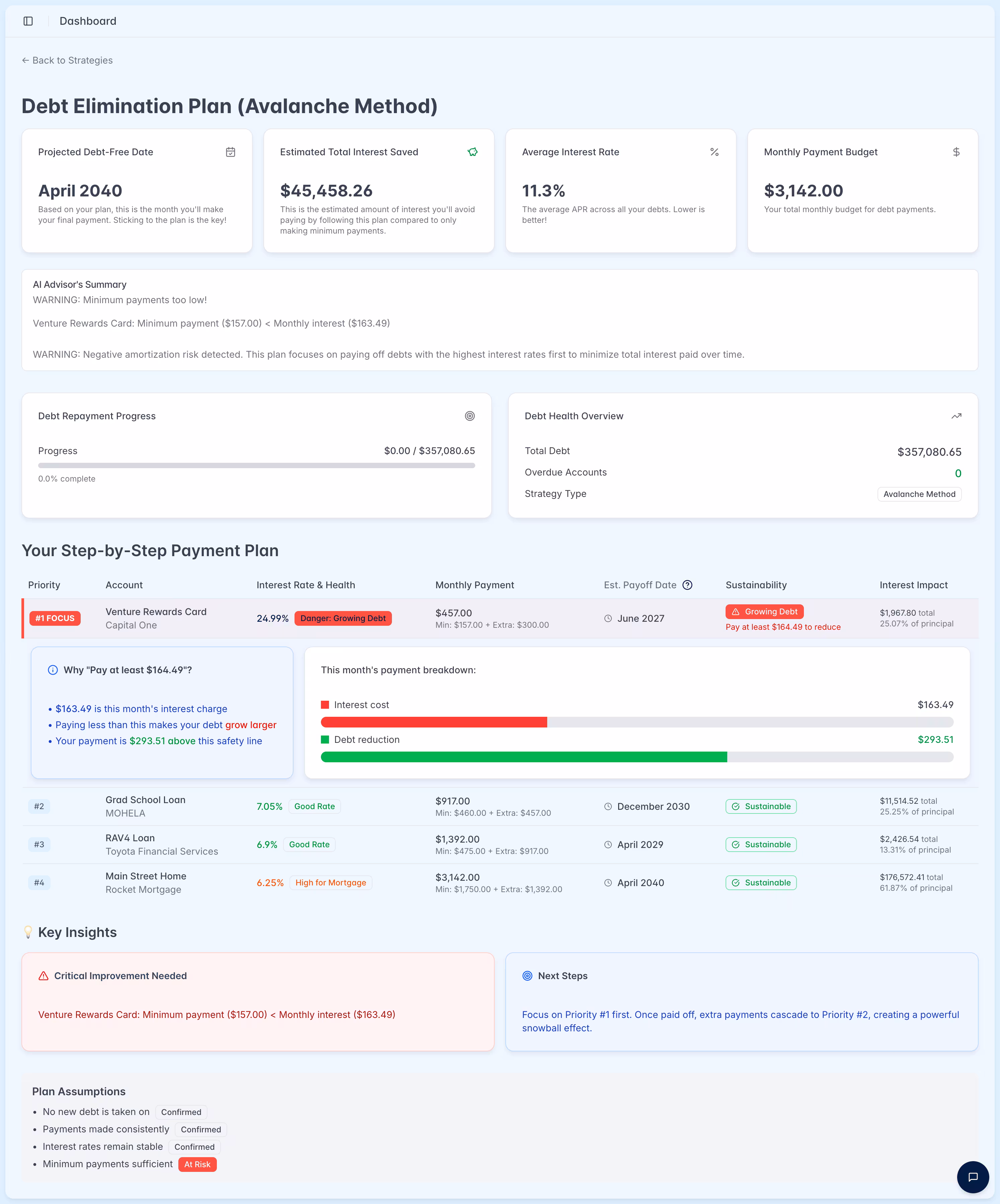The height and width of the screenshot is (1204, 1000).
Task: Click the Dashboard header title
Action: point(88,21)
